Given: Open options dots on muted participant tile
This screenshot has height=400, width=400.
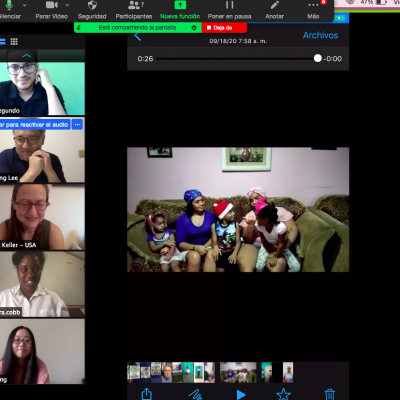Looking at the screenshot, I should (x=78, y=125).
